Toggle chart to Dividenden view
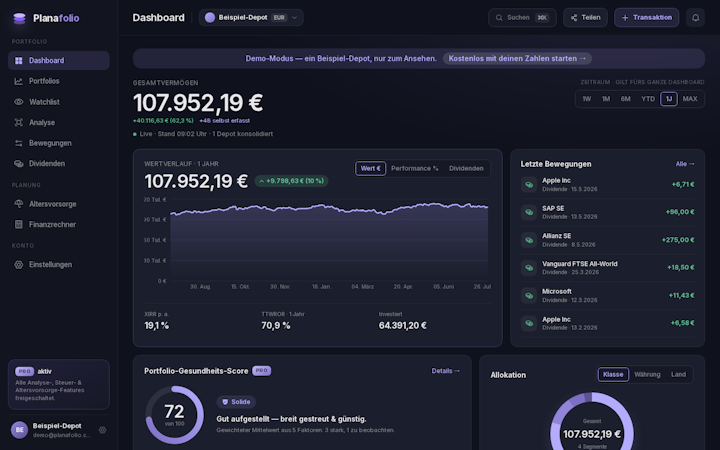Screen dimensions: 720x450 point(466,169)
